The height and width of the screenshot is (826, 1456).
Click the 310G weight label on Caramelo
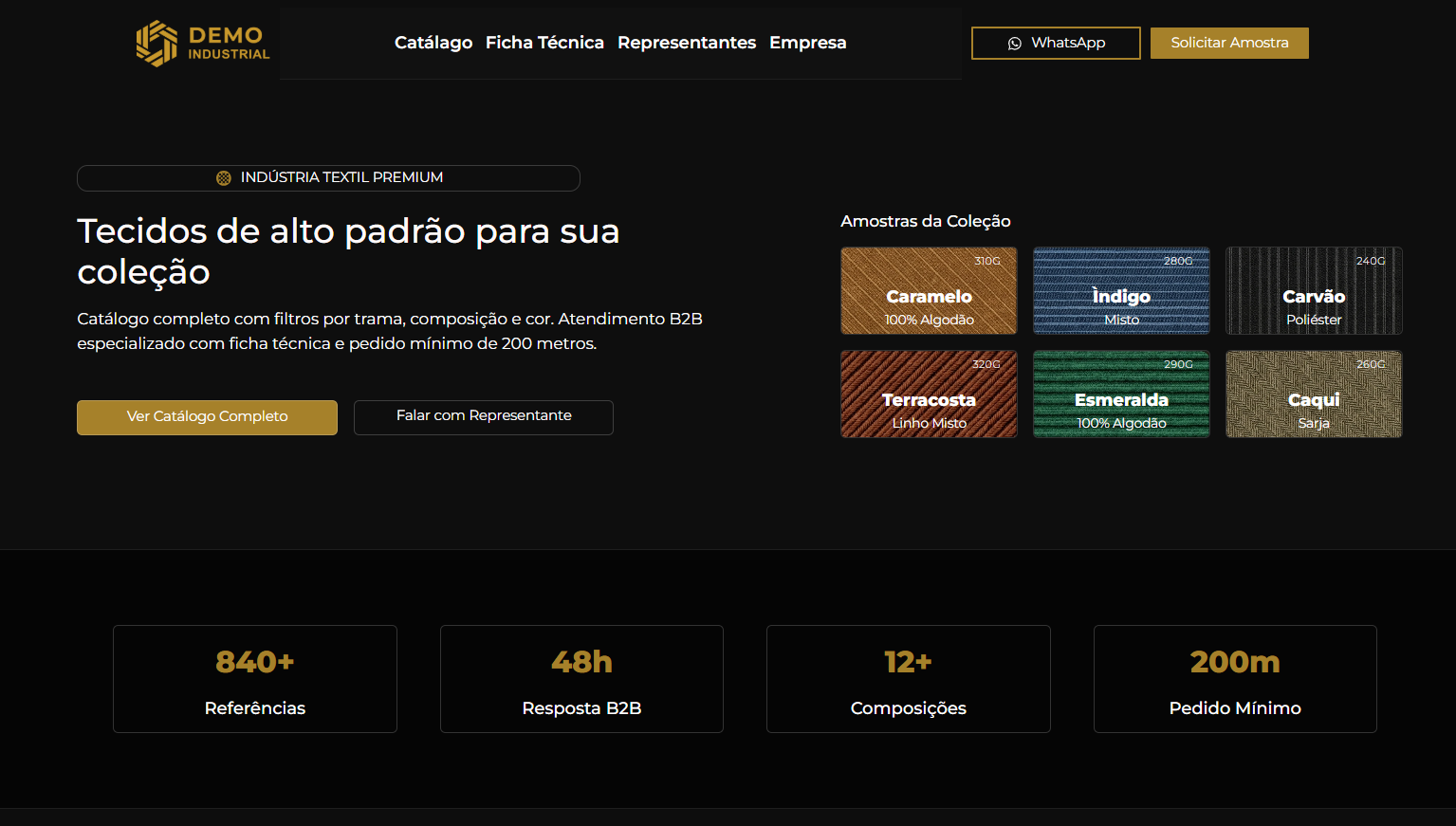[x=987, y=261]
